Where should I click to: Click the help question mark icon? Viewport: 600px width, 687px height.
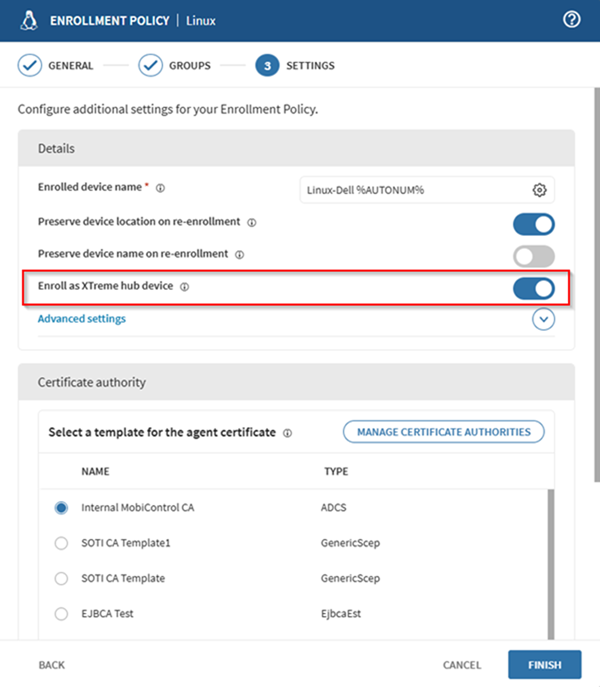(x=572, y=20)
